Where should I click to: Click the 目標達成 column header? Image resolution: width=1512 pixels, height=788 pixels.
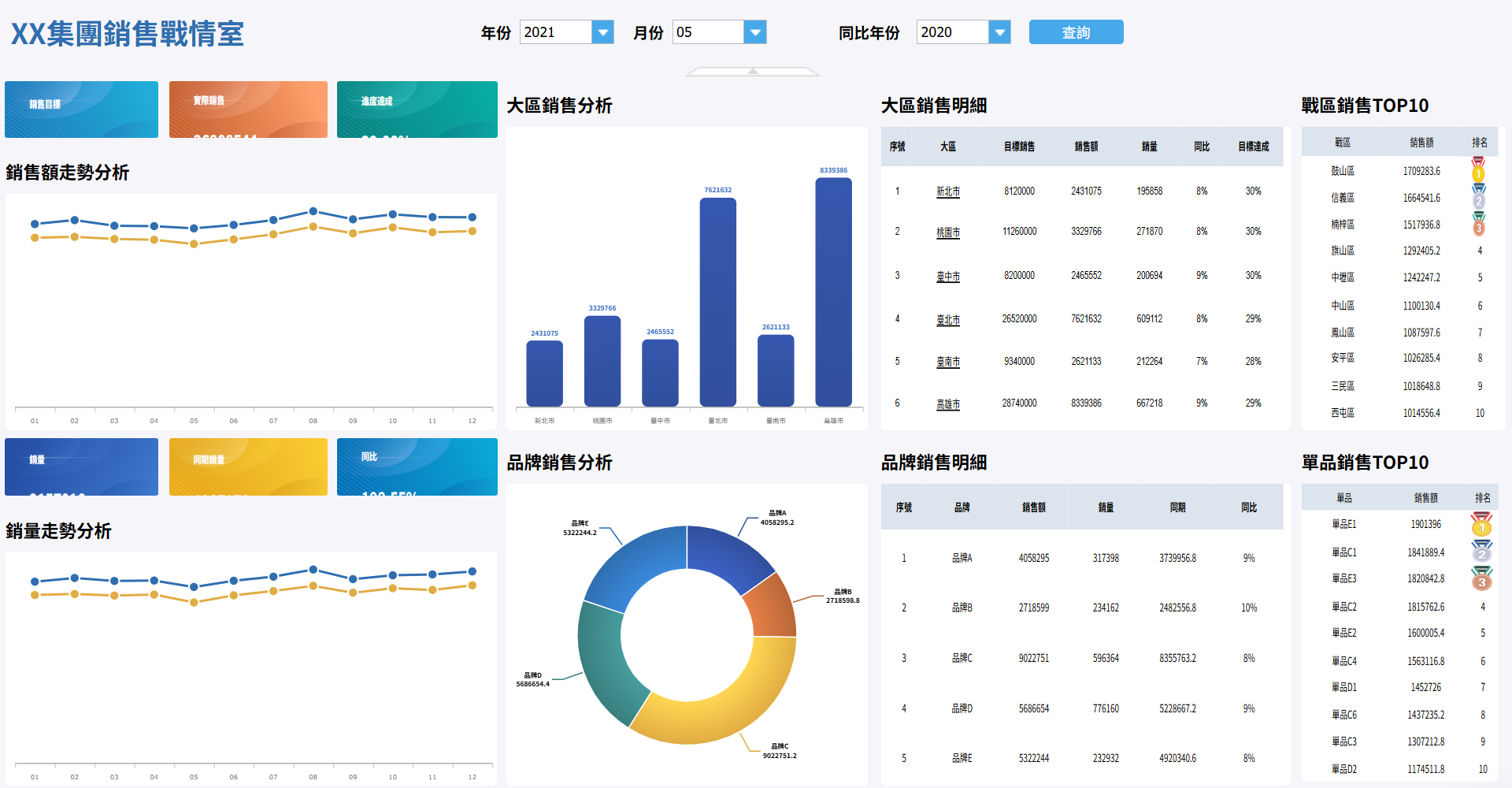pyautogui.click(x=1253, y=147)
